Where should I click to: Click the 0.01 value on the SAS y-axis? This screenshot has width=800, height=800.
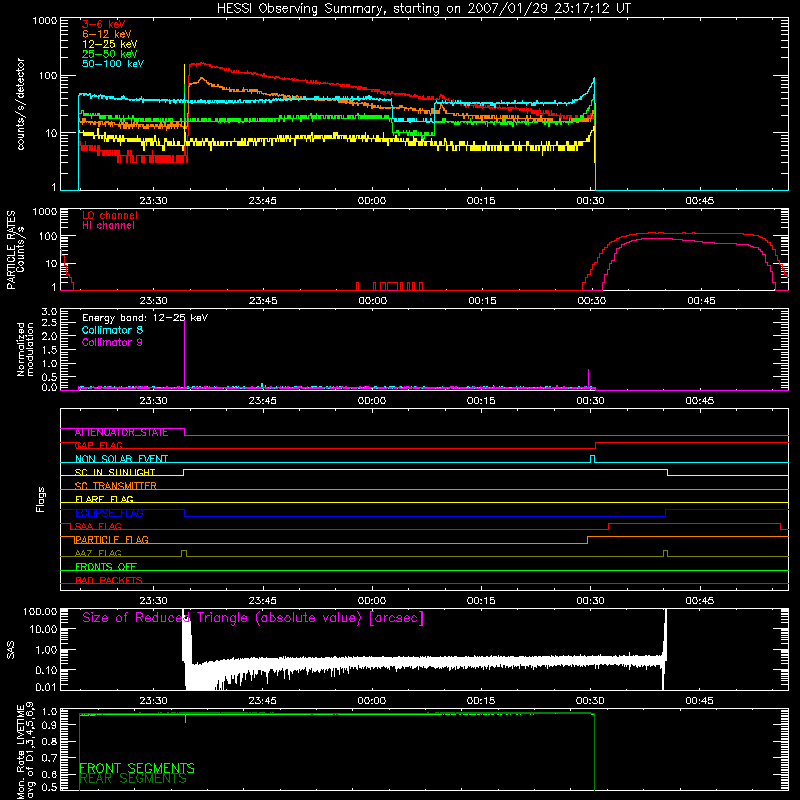point(46,687)
